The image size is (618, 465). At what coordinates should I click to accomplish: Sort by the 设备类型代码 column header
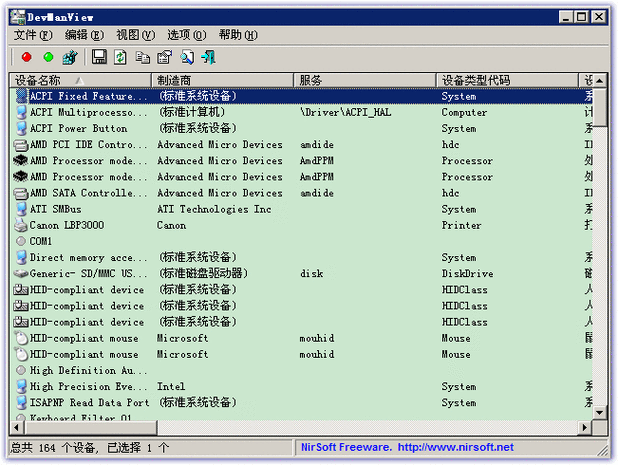507,80
